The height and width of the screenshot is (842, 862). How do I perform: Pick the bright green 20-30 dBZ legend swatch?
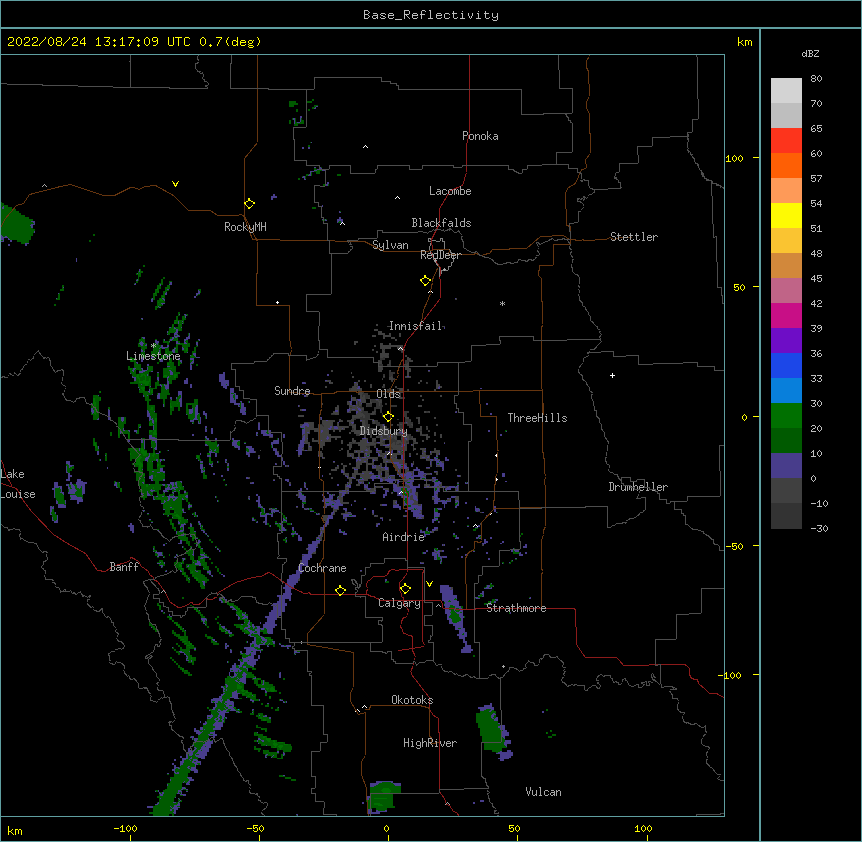pos(786,416)
